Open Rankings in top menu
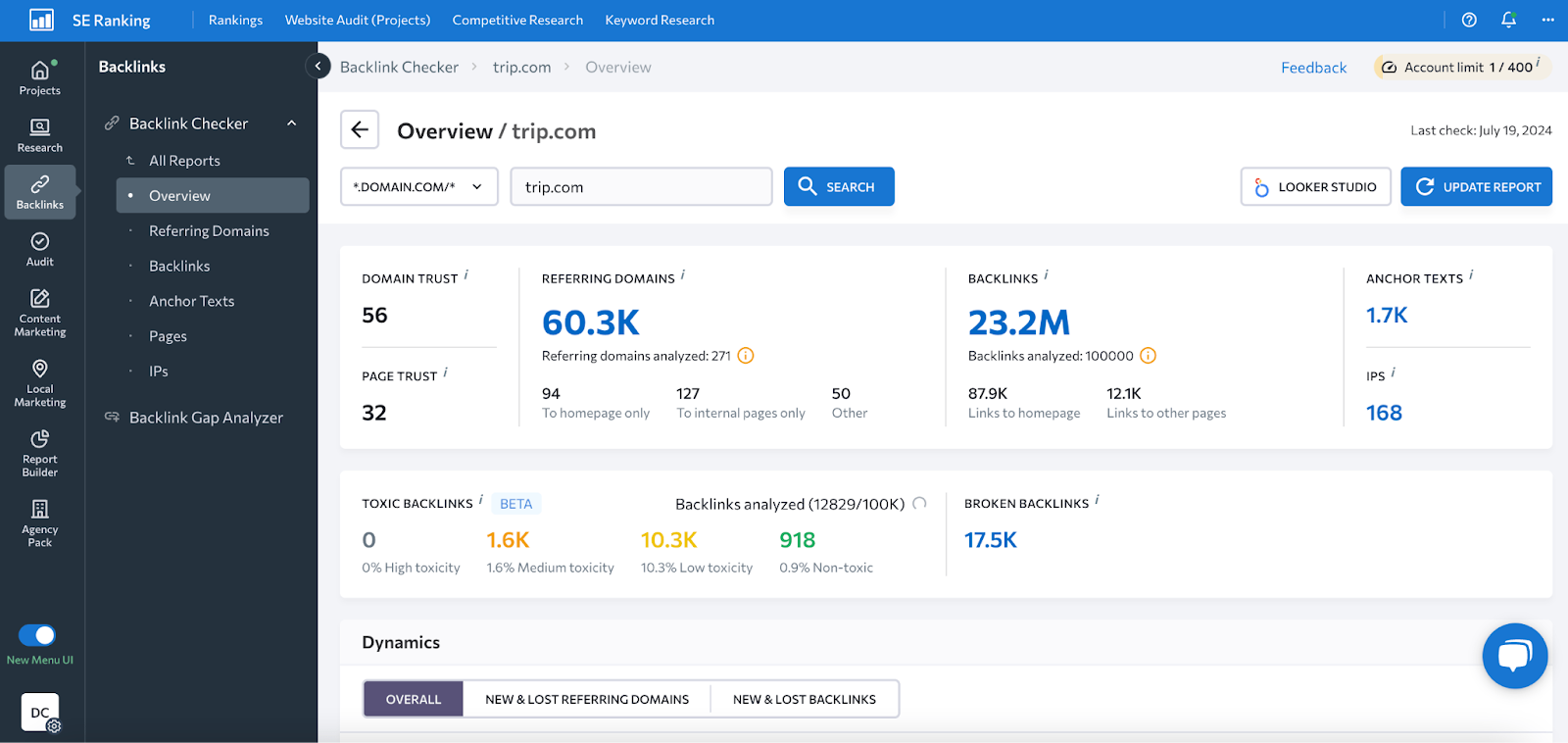The image size is (1568, 743). 235,20
